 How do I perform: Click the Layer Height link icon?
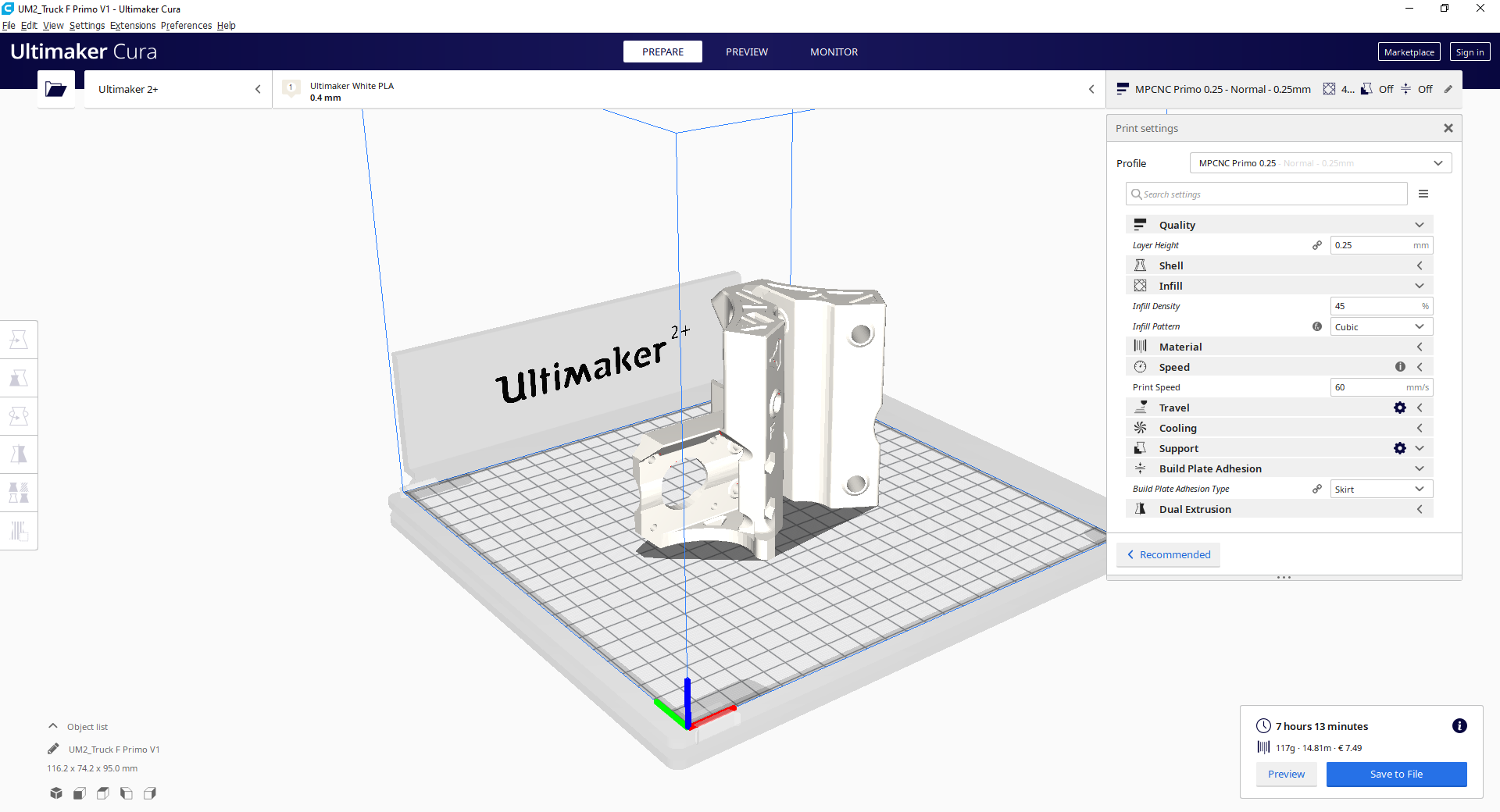point(1317,245)
